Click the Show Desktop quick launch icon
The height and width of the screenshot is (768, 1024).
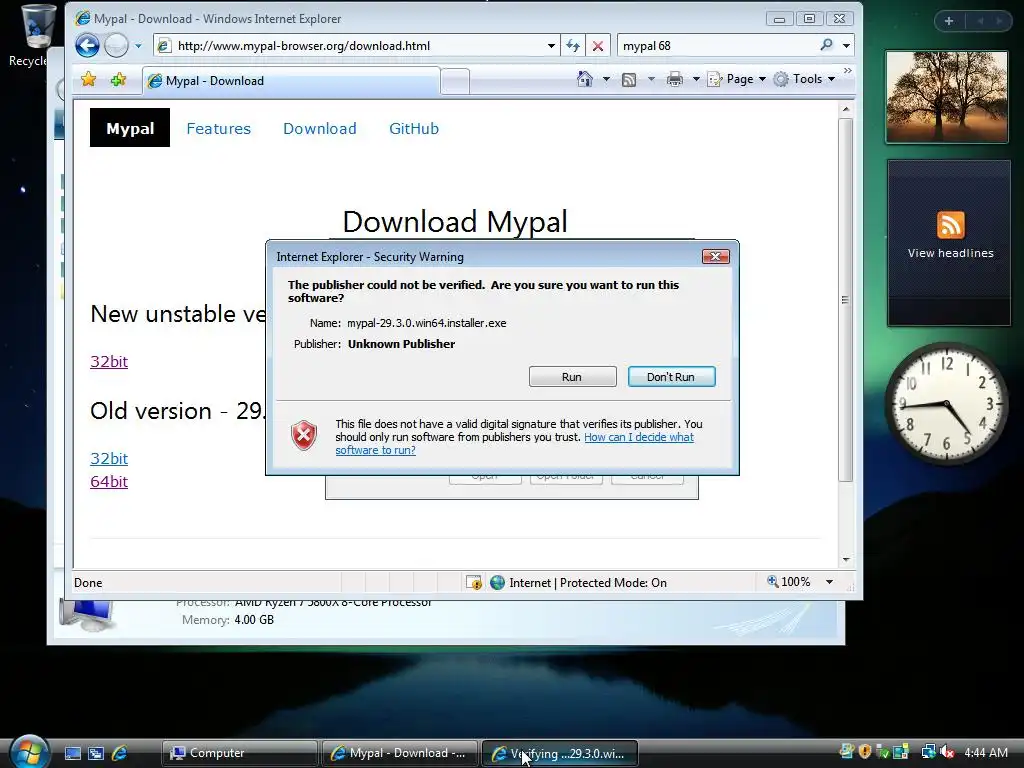72,753
